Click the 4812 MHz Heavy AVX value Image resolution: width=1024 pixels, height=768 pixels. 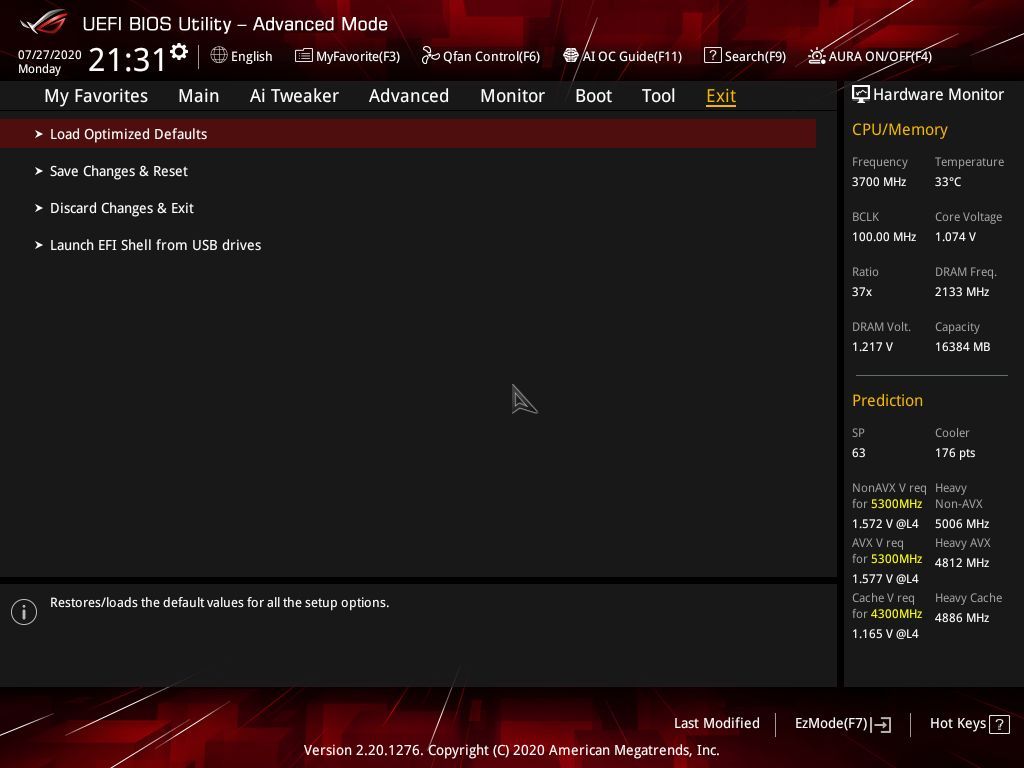click(x=961, y=563)
